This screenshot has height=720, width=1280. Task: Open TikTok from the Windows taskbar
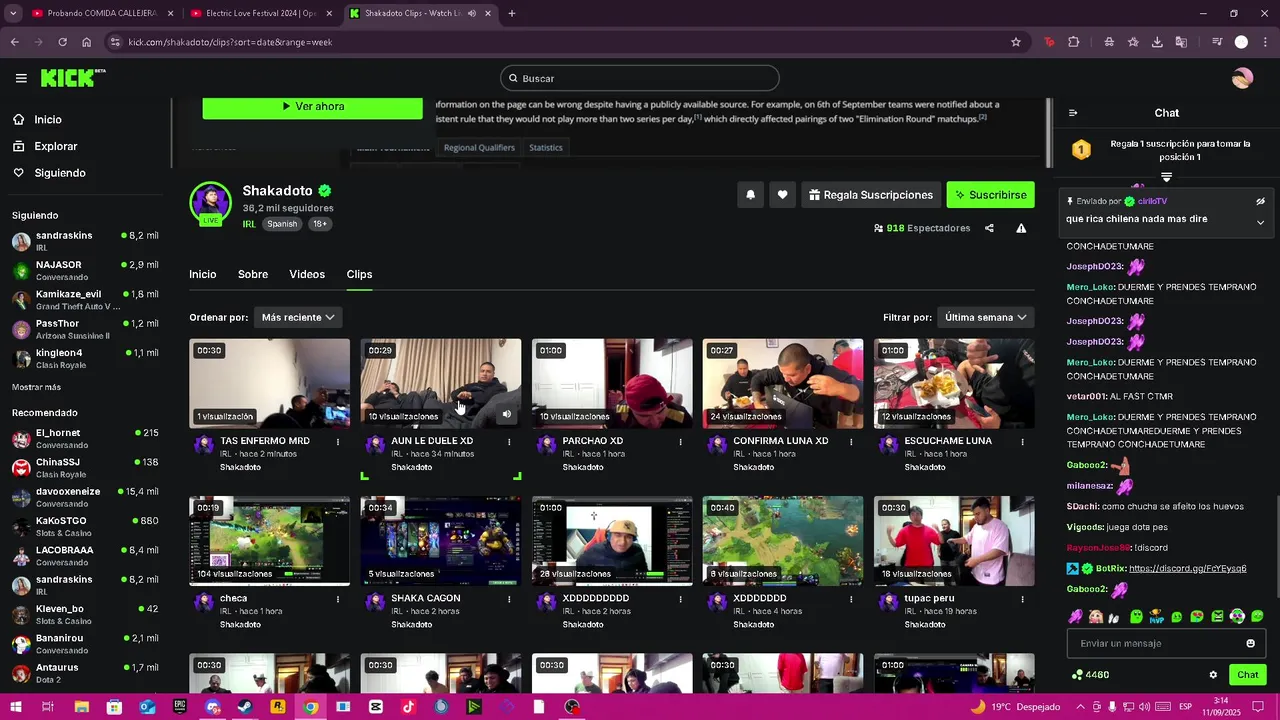[x=408, y=707]
